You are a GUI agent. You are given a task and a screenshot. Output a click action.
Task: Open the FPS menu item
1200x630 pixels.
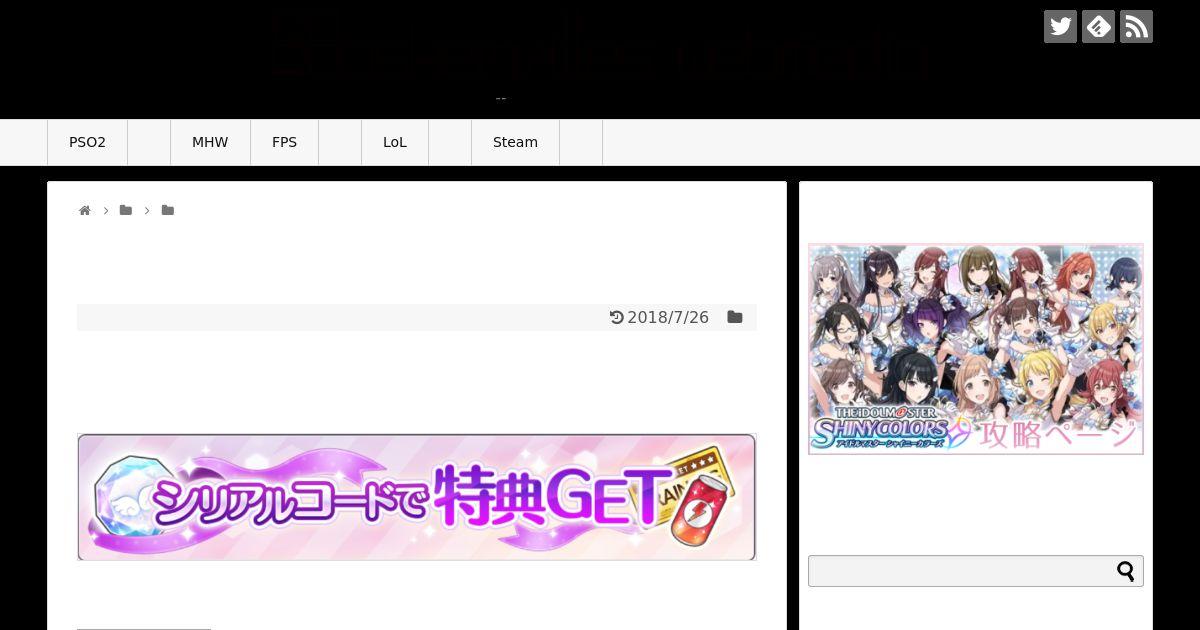point(284,142)
